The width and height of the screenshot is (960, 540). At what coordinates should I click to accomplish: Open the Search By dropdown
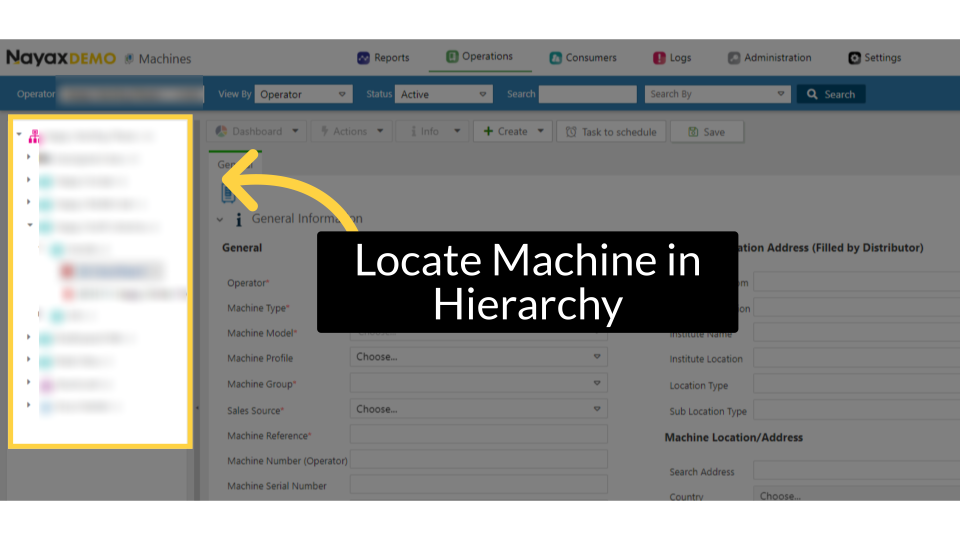coord(718,94)
